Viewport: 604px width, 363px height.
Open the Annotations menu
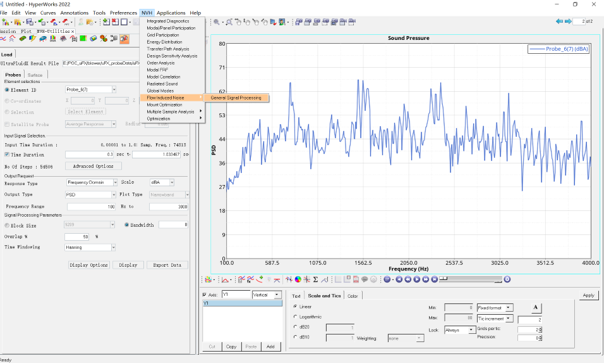click(x=74, y=13)
